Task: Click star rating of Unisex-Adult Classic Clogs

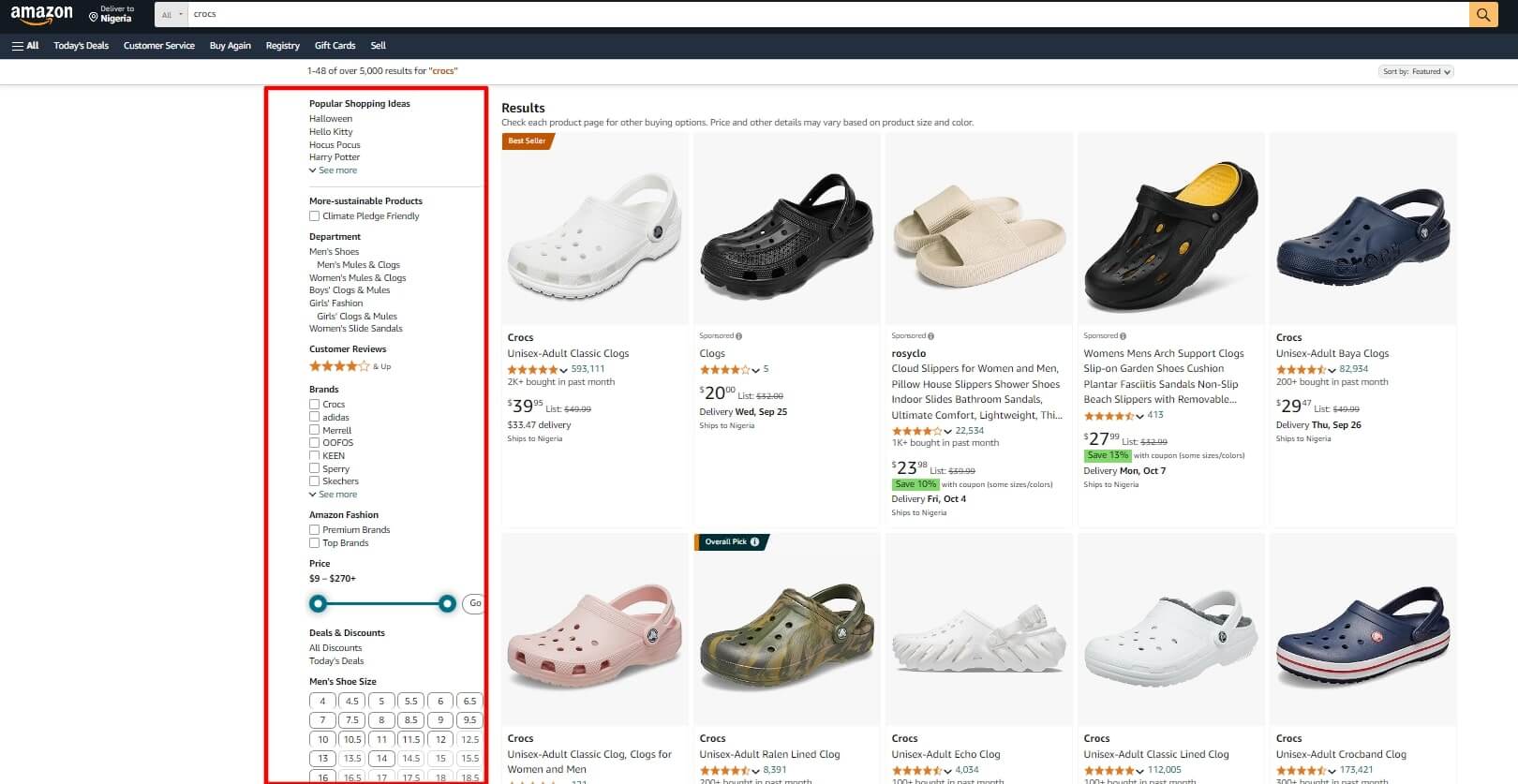Action: 531,369
